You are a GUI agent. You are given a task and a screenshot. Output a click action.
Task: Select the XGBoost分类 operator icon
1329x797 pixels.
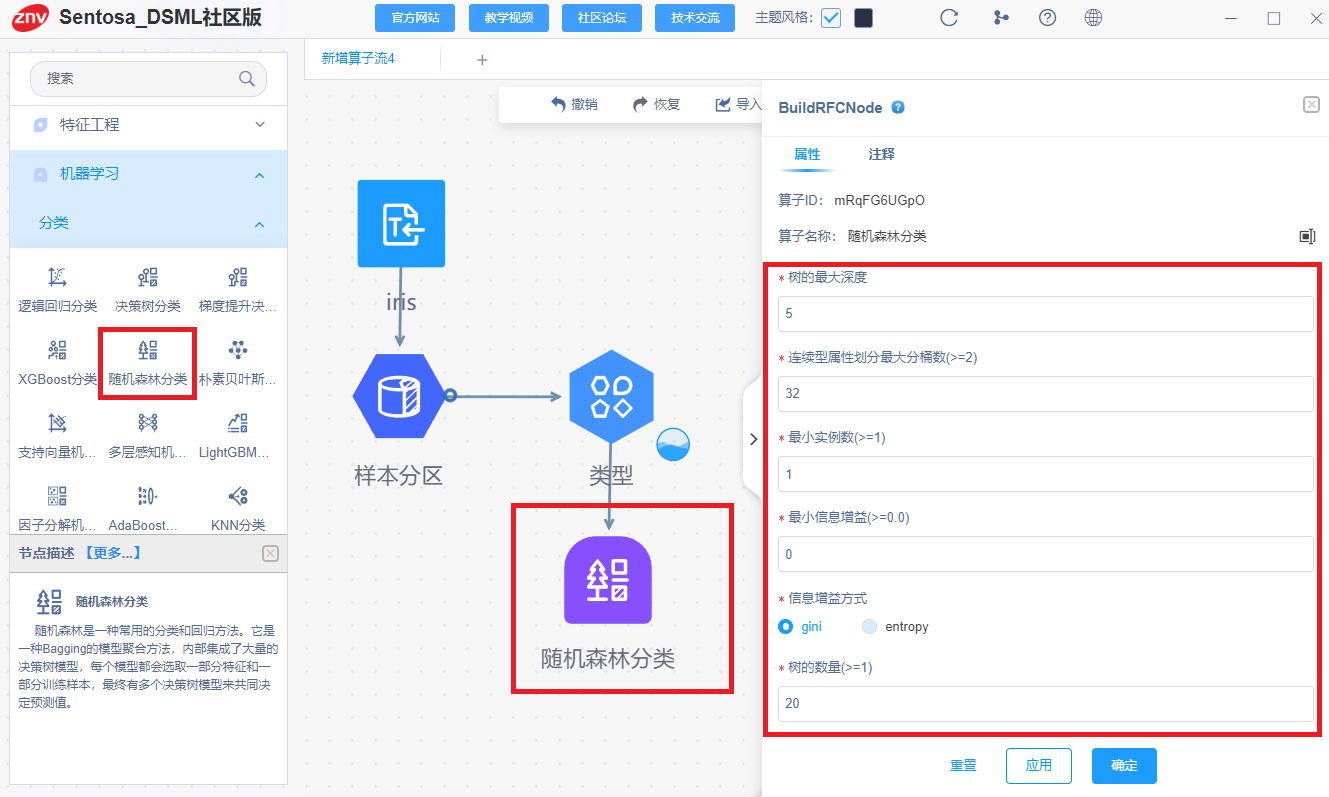click(58, 350)
